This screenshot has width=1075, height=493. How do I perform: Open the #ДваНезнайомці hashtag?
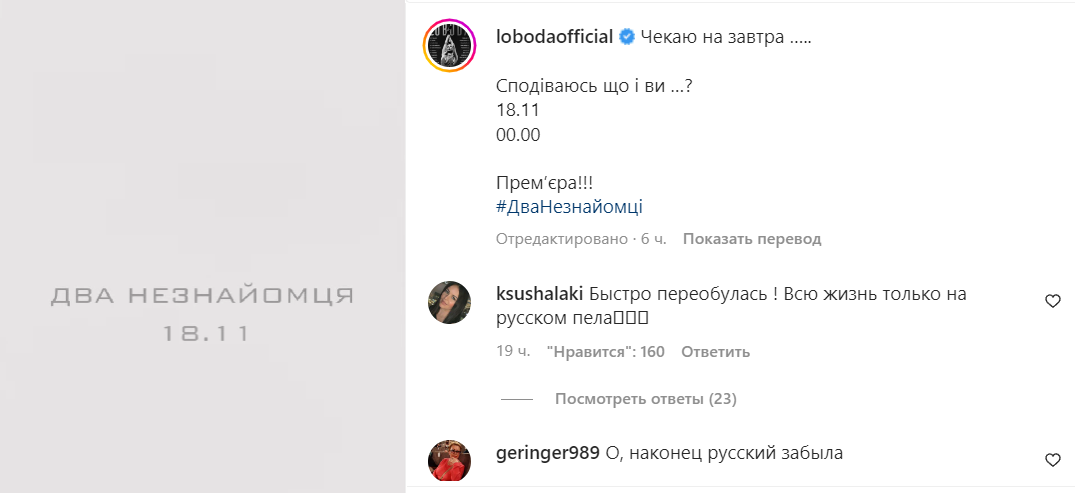click(569, 207)
